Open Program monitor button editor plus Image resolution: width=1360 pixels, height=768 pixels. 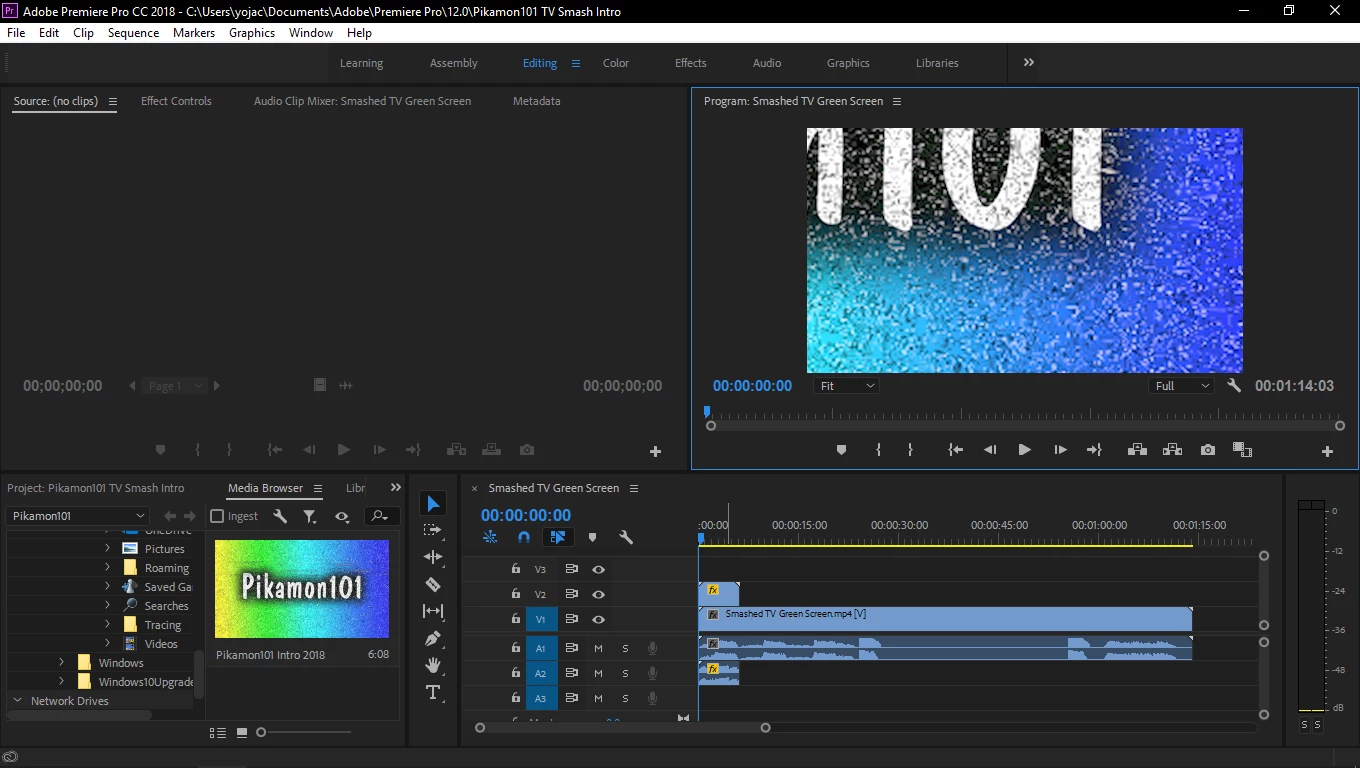click(x=1328, y=451)
